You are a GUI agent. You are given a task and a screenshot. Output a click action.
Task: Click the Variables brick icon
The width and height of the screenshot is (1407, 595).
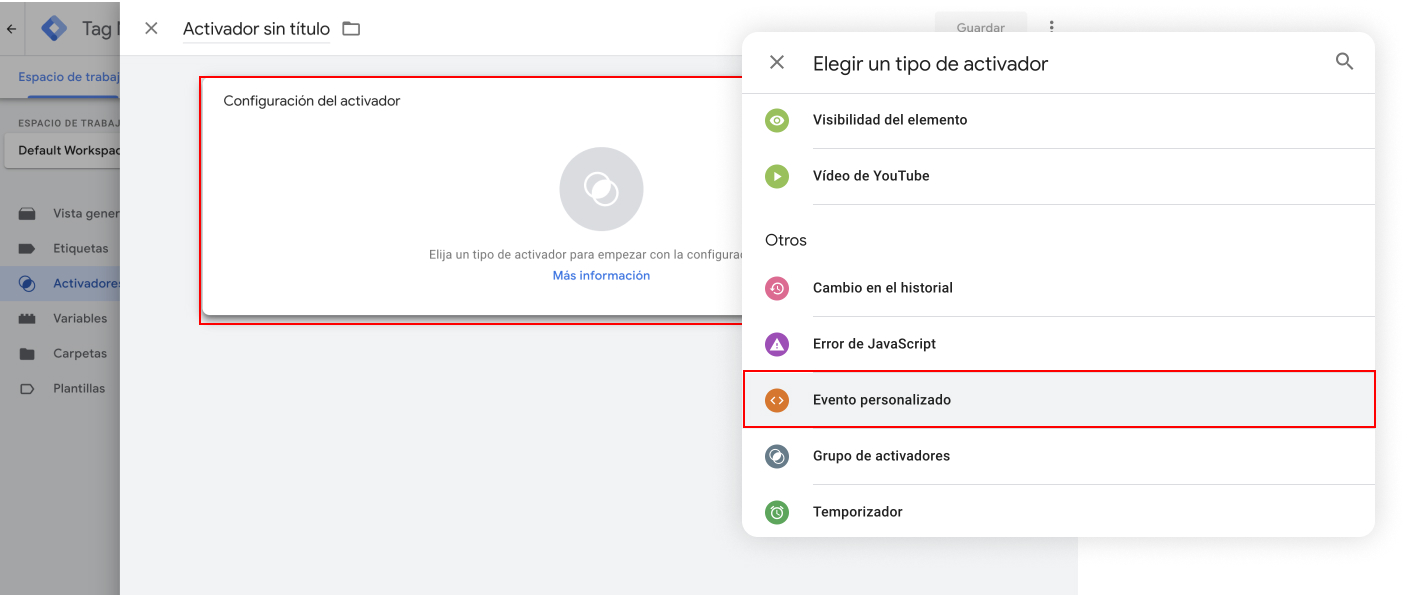(x=28, y=319)
